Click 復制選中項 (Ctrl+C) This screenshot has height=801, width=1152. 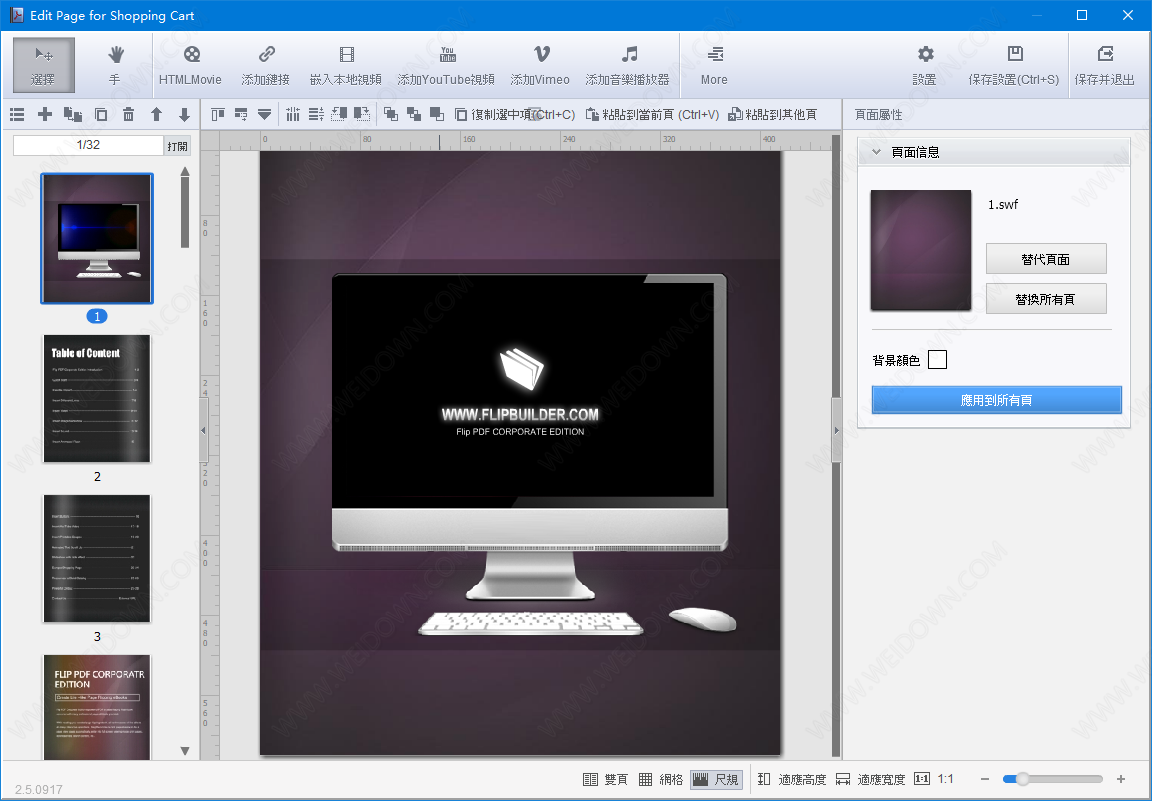pos(514,115)
